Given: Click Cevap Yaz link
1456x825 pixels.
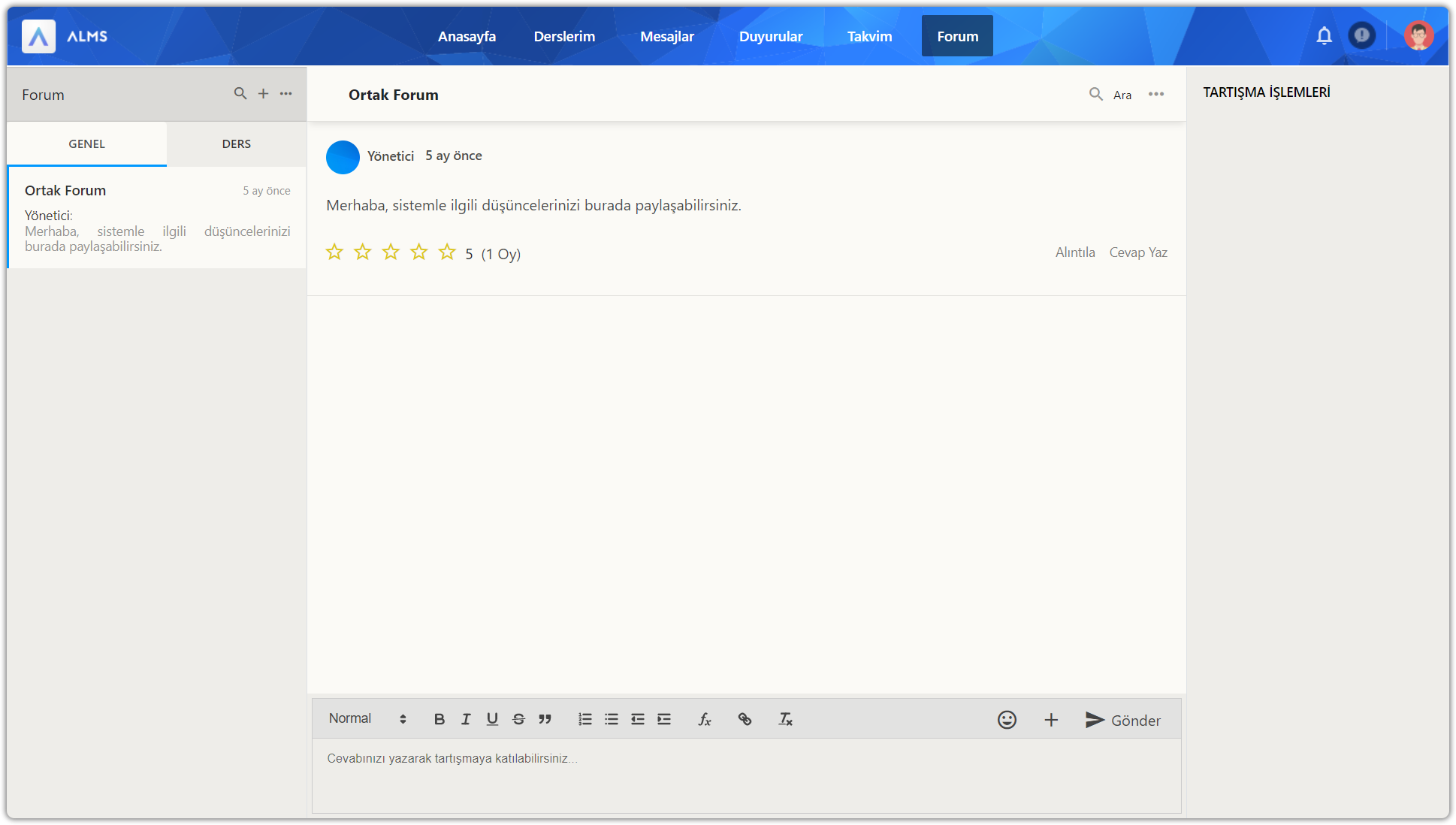Looking at the screenshot, I should point(1138,252).
